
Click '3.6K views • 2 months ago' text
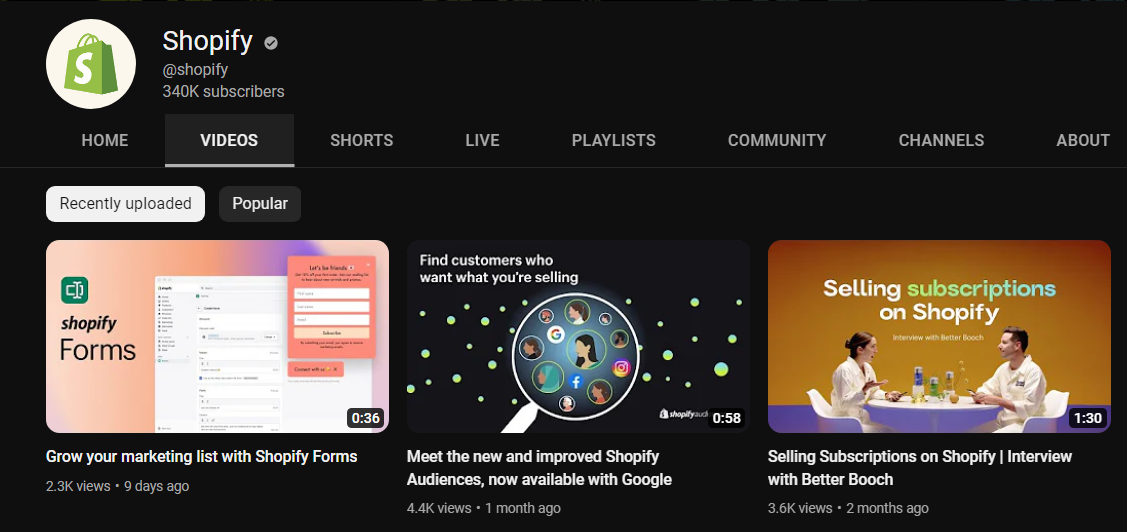click(x=848, y=508)
